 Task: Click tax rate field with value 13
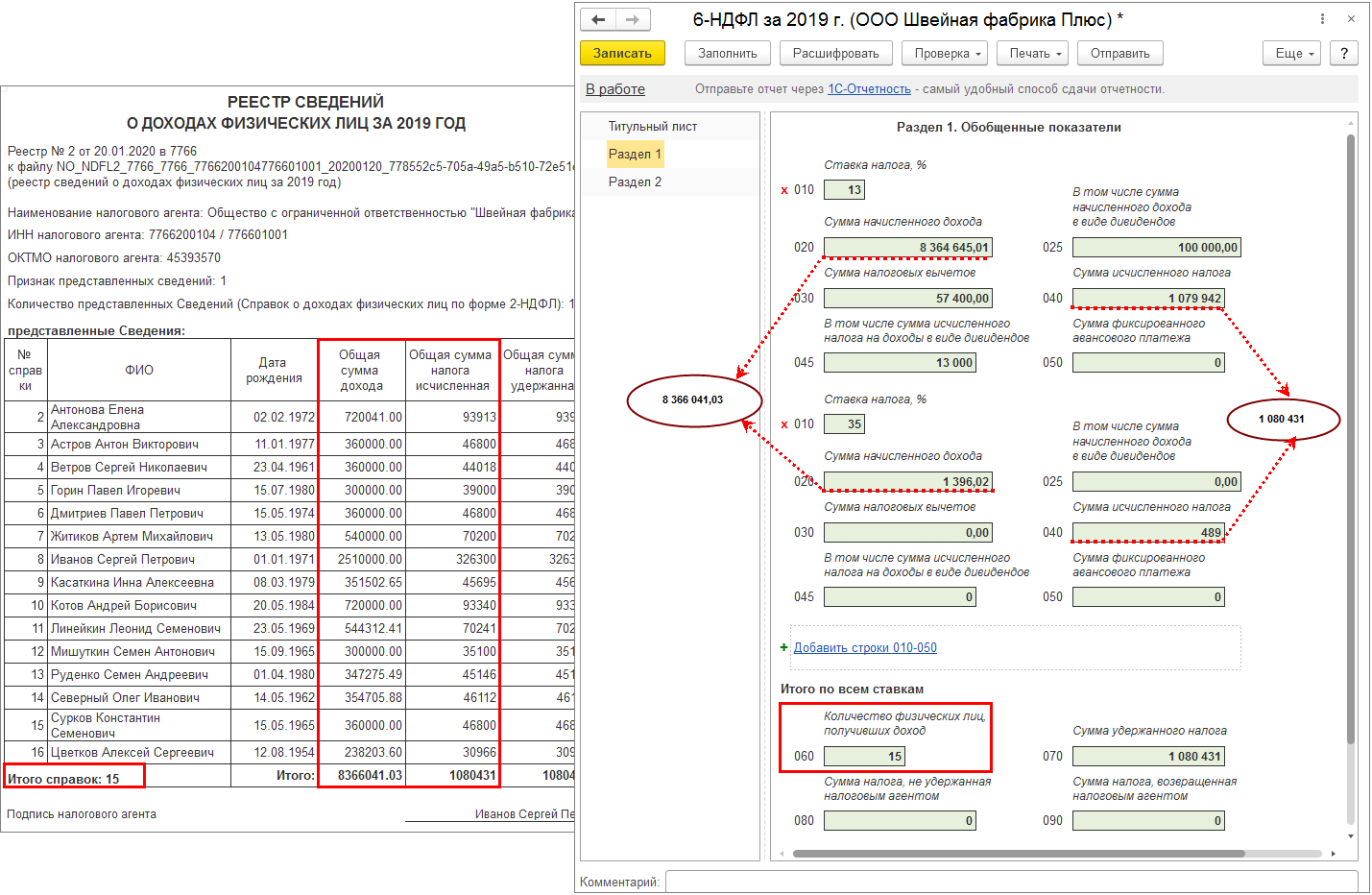844,190
